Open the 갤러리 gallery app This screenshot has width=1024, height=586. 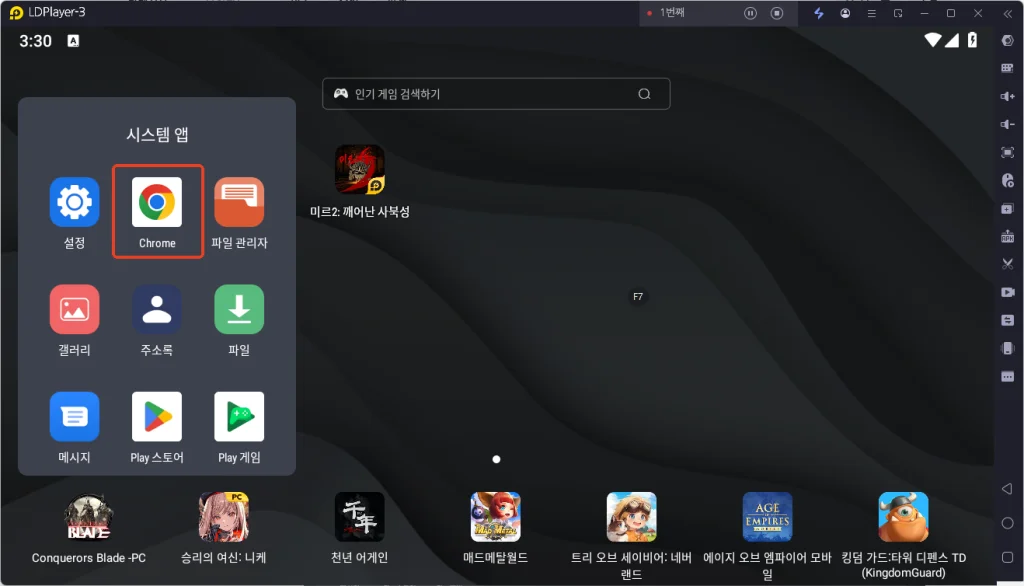pos(74,309)
